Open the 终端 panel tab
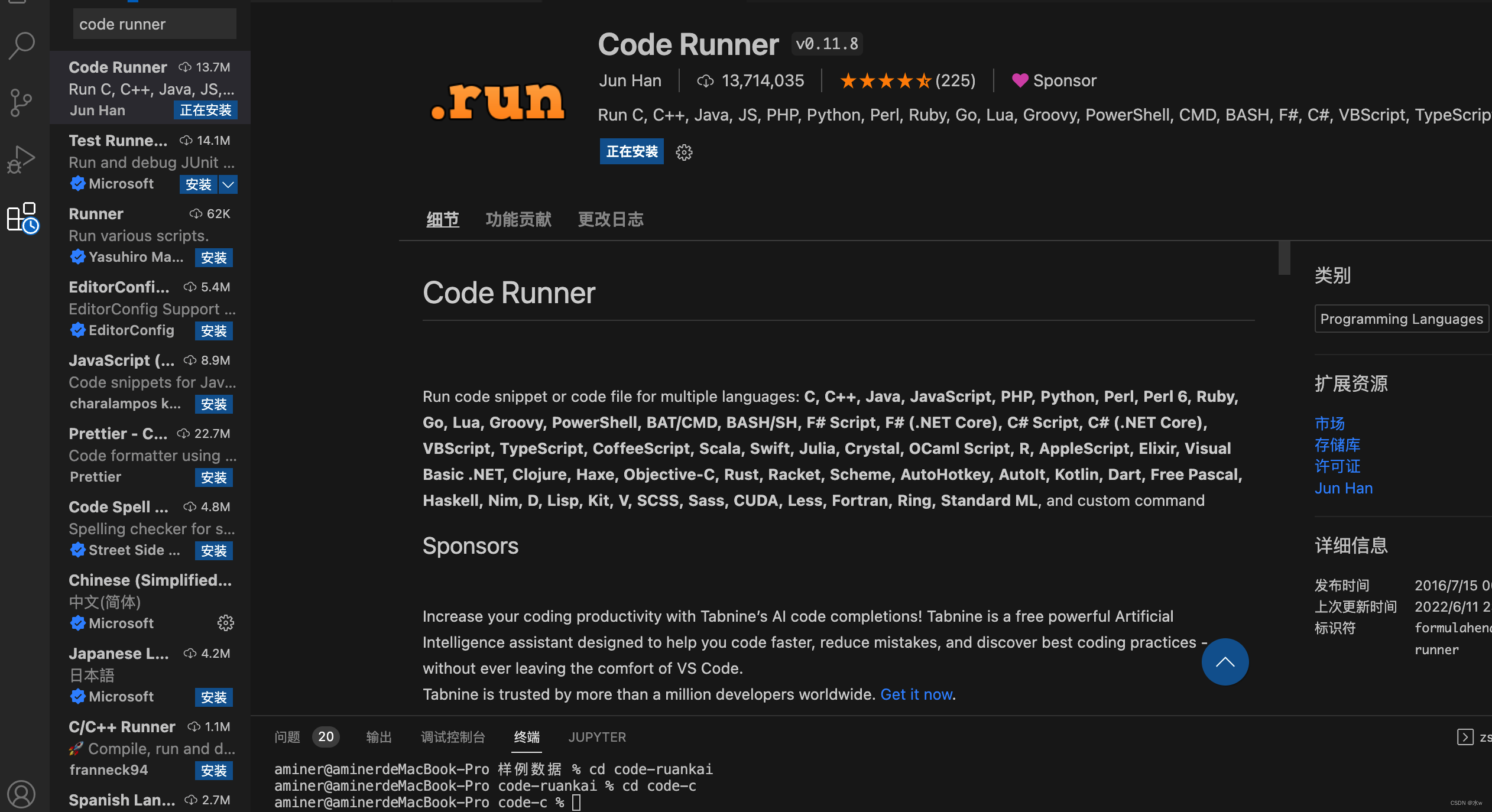This screenshot has width=1492, height=812. (526, 736)
